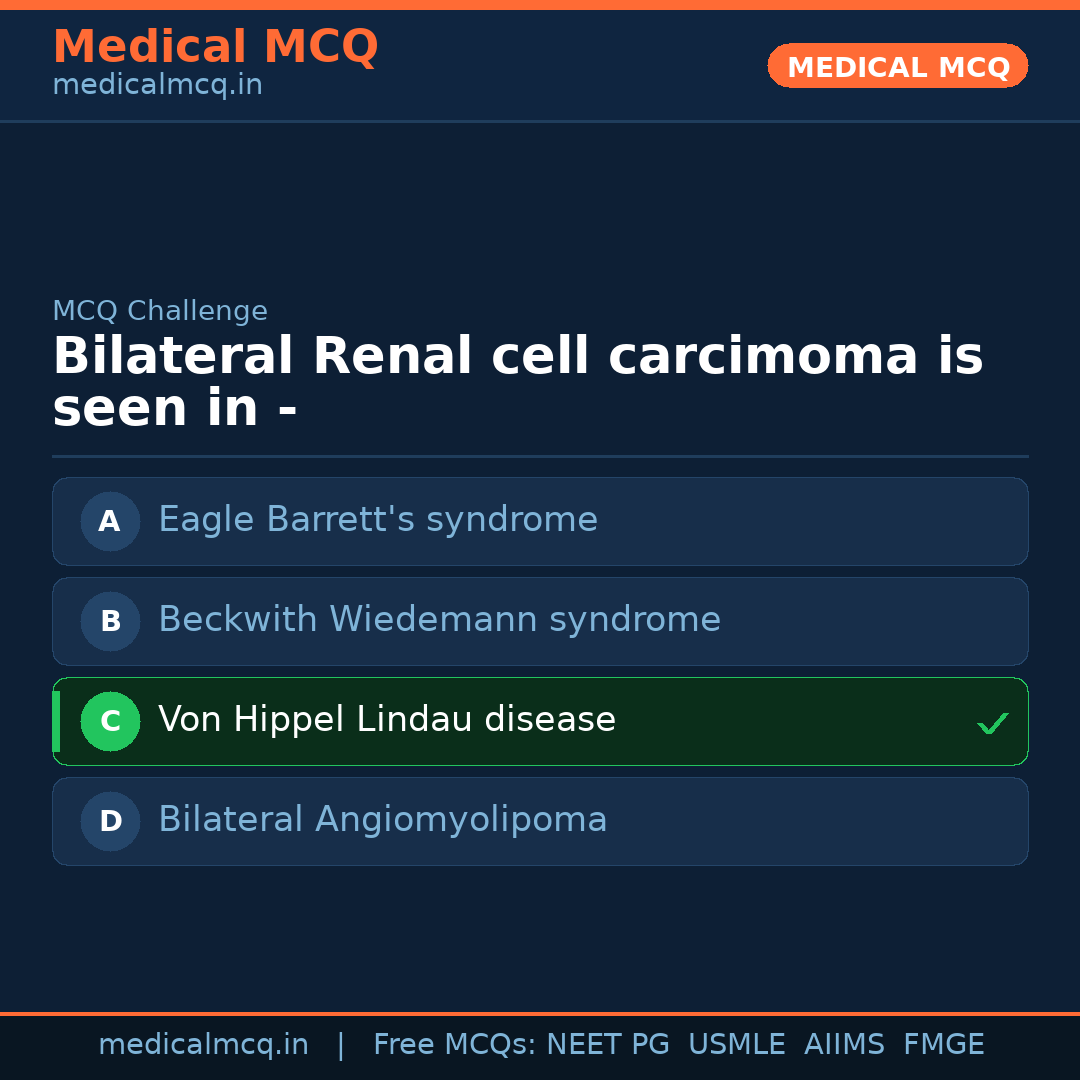This screenshot has width=1080, height=1080.
Task: Select Von Hippel Lindau disease answer
Action: tap(387, 720)
